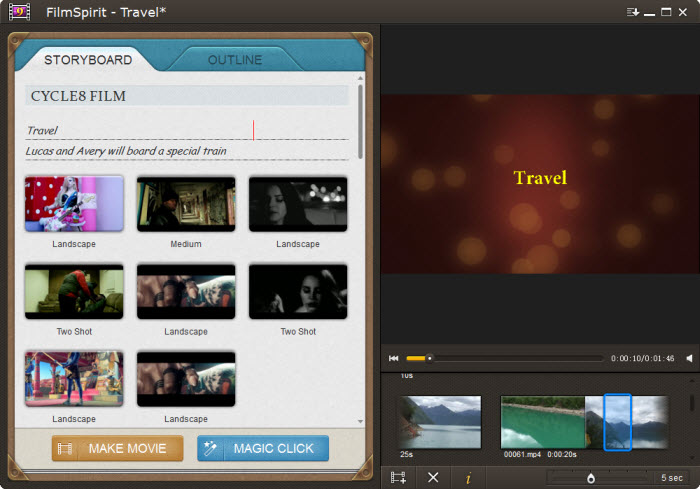
Task: Mute audio with the speaker icon
Action: [x=689, y=358]
